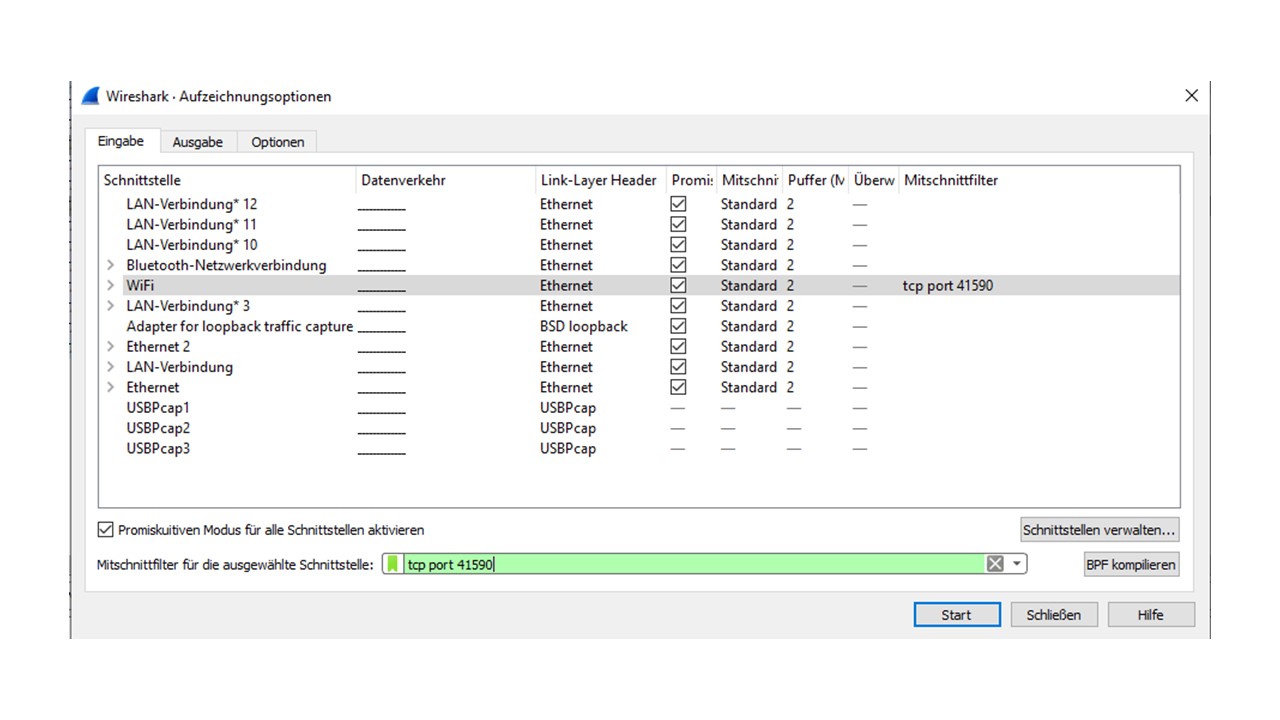Click the Start button
This screenshot has height=720, width=1280.
(957, 615)
